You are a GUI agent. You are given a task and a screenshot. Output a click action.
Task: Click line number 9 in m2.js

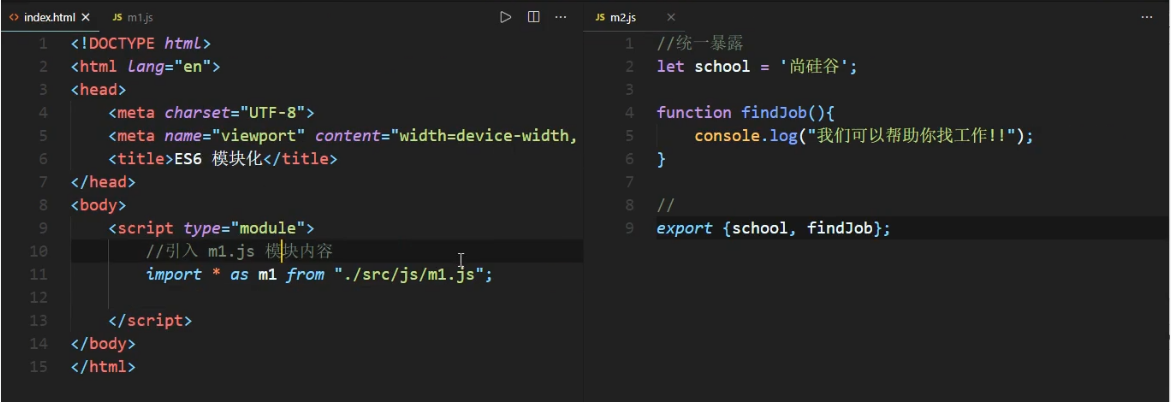630,228
